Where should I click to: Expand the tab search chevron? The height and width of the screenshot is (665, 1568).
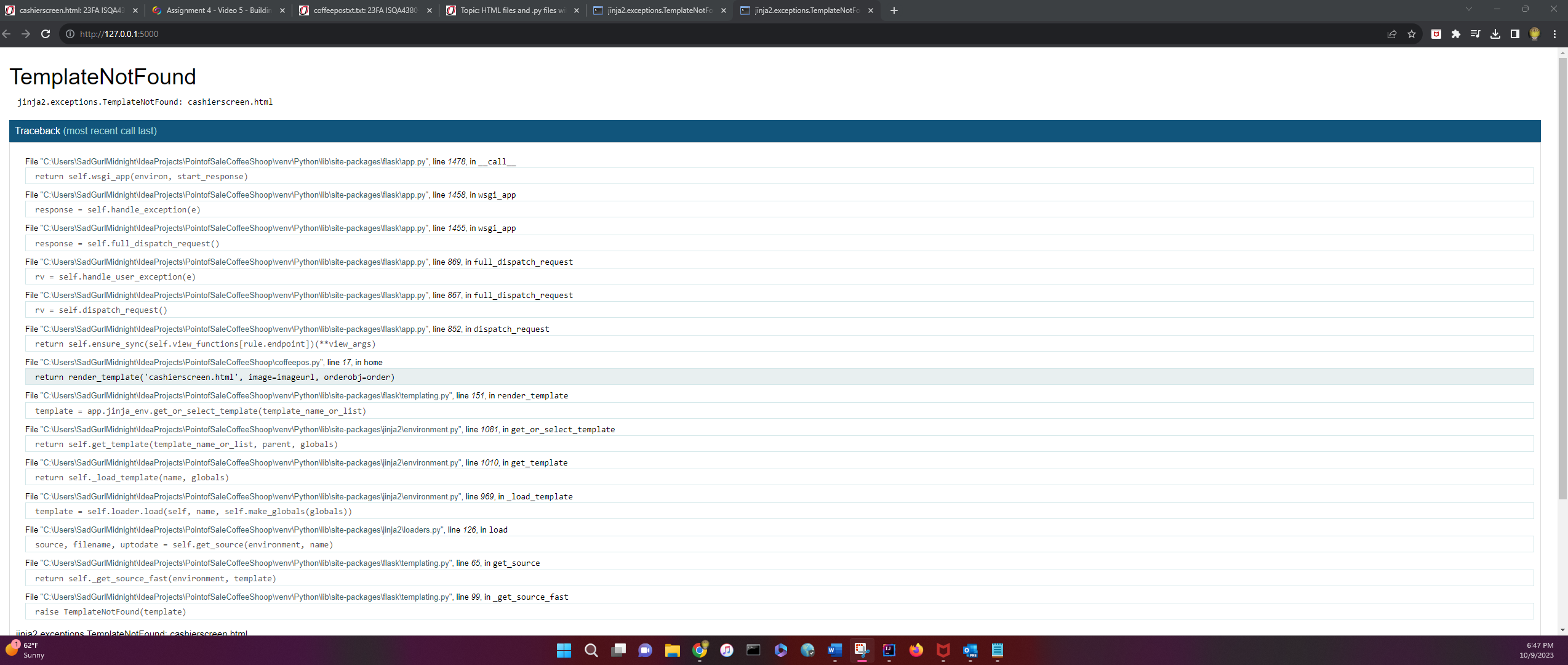(1469, 9)
